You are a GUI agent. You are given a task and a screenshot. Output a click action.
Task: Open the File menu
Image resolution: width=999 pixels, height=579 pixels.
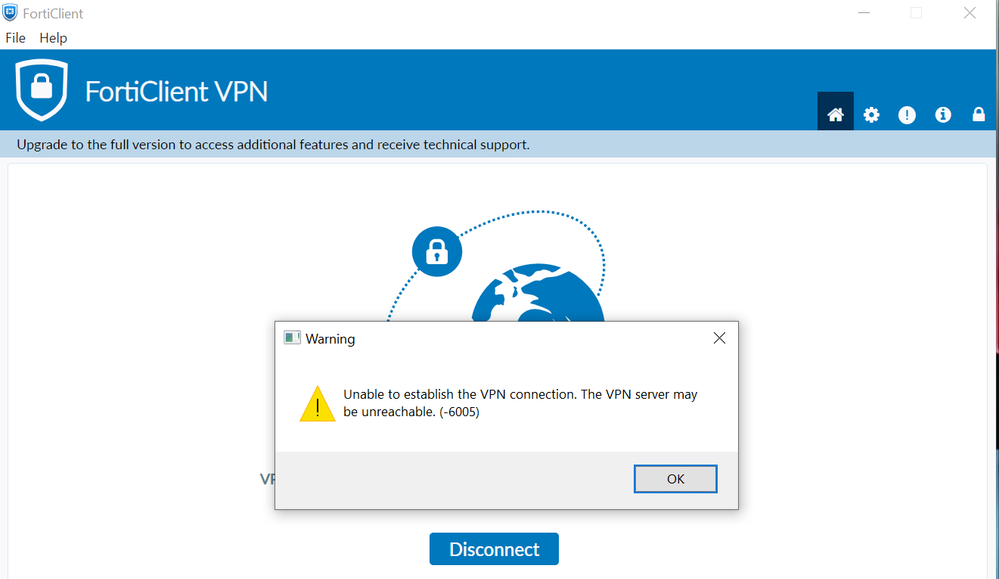point(15,38)
